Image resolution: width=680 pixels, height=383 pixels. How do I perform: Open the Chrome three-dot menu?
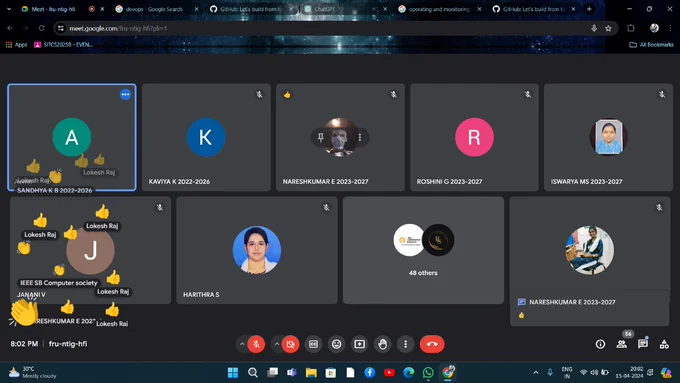pos(670,28)
